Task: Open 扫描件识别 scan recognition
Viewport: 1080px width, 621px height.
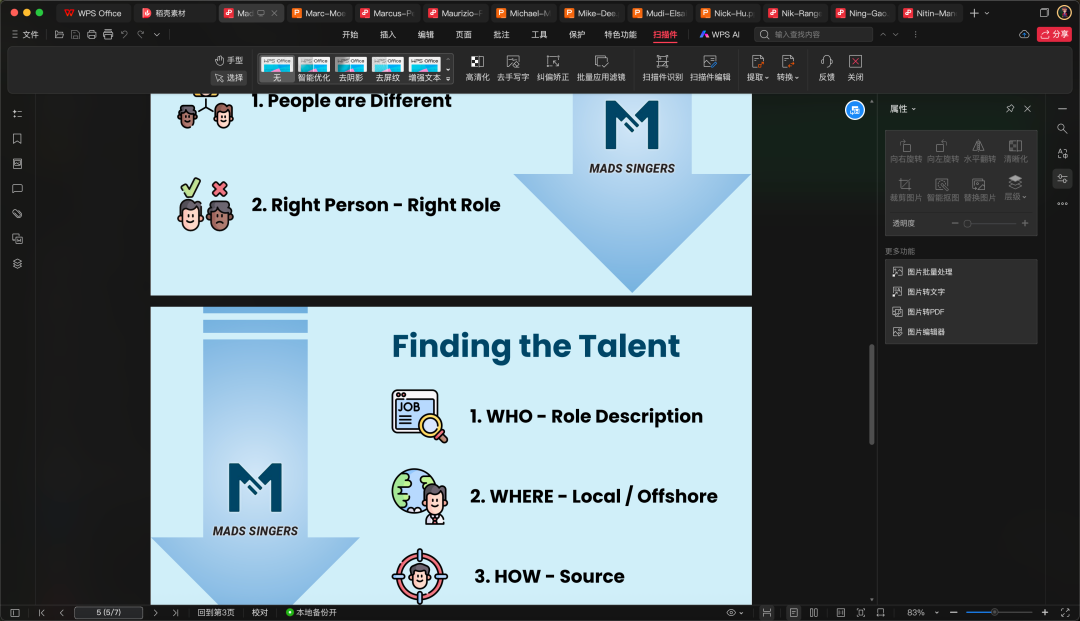Action: click(663, 68)
